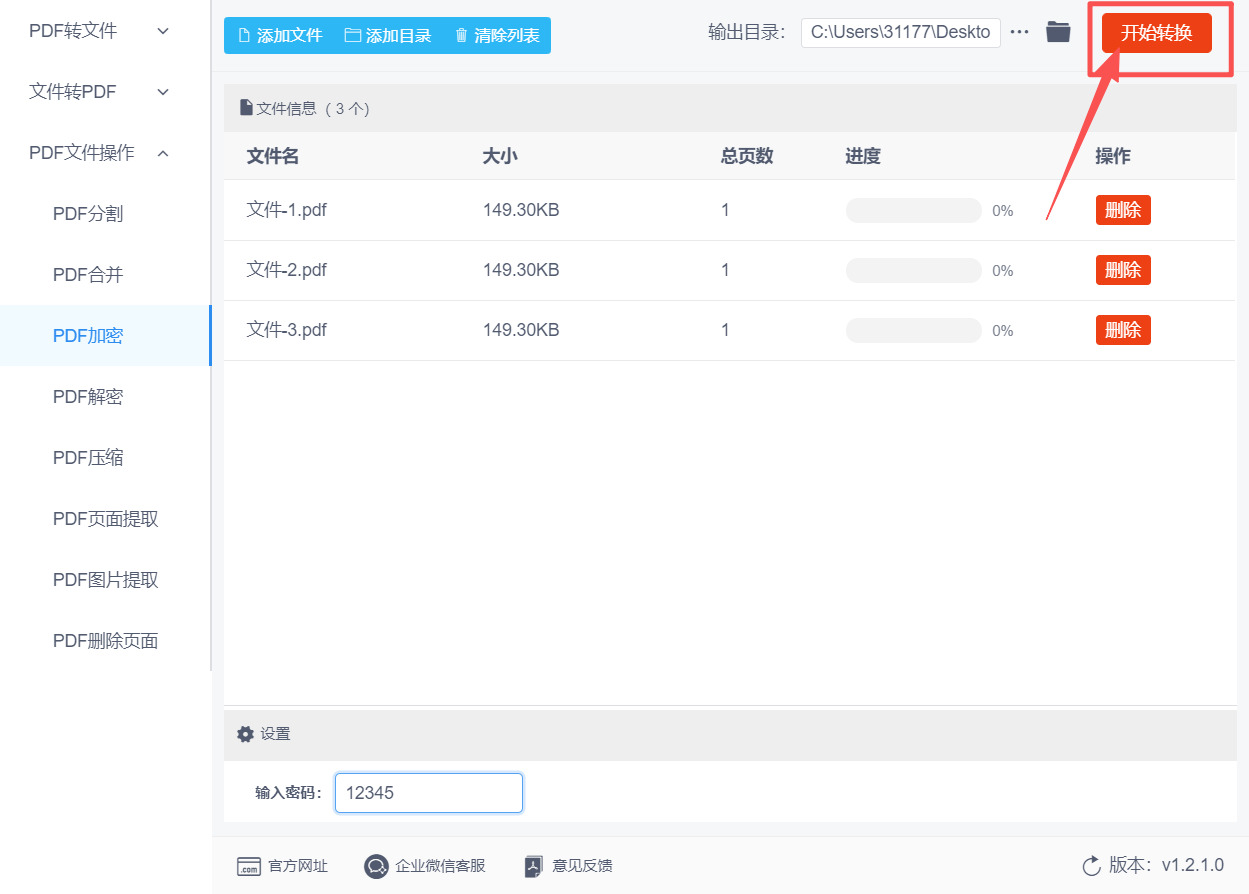Expand the 文件转PDF menu
Screen dimensions: 1249x894
(100, 92)
